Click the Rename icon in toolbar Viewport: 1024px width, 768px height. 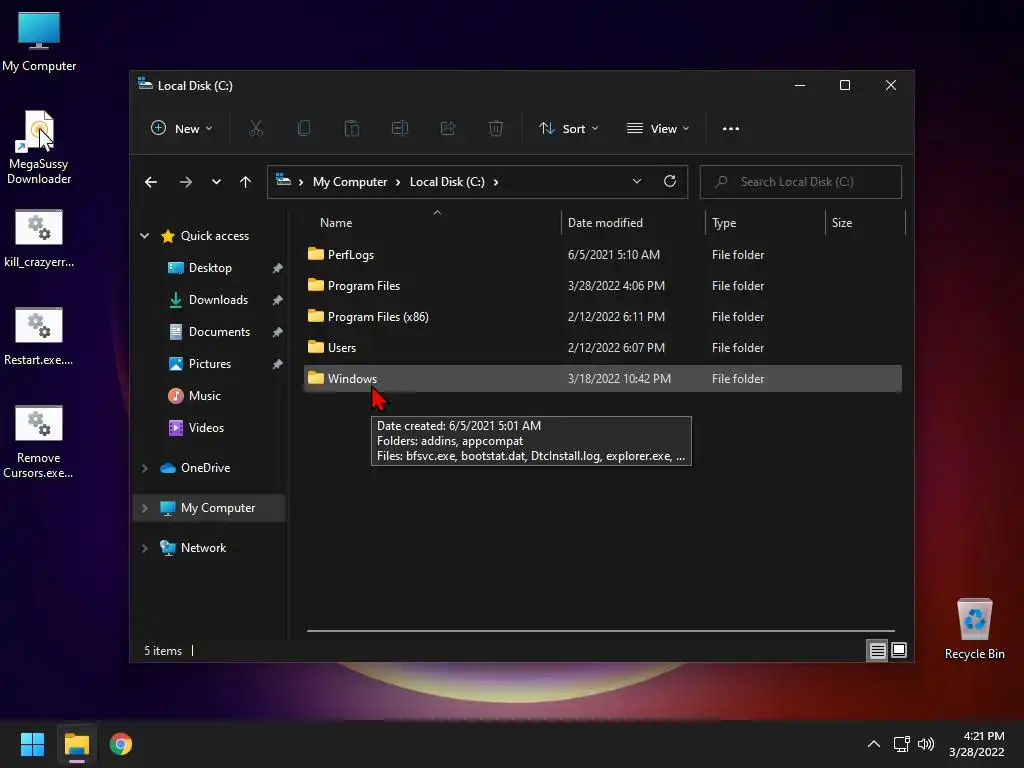pyautogui.click(x=400, y=129)
